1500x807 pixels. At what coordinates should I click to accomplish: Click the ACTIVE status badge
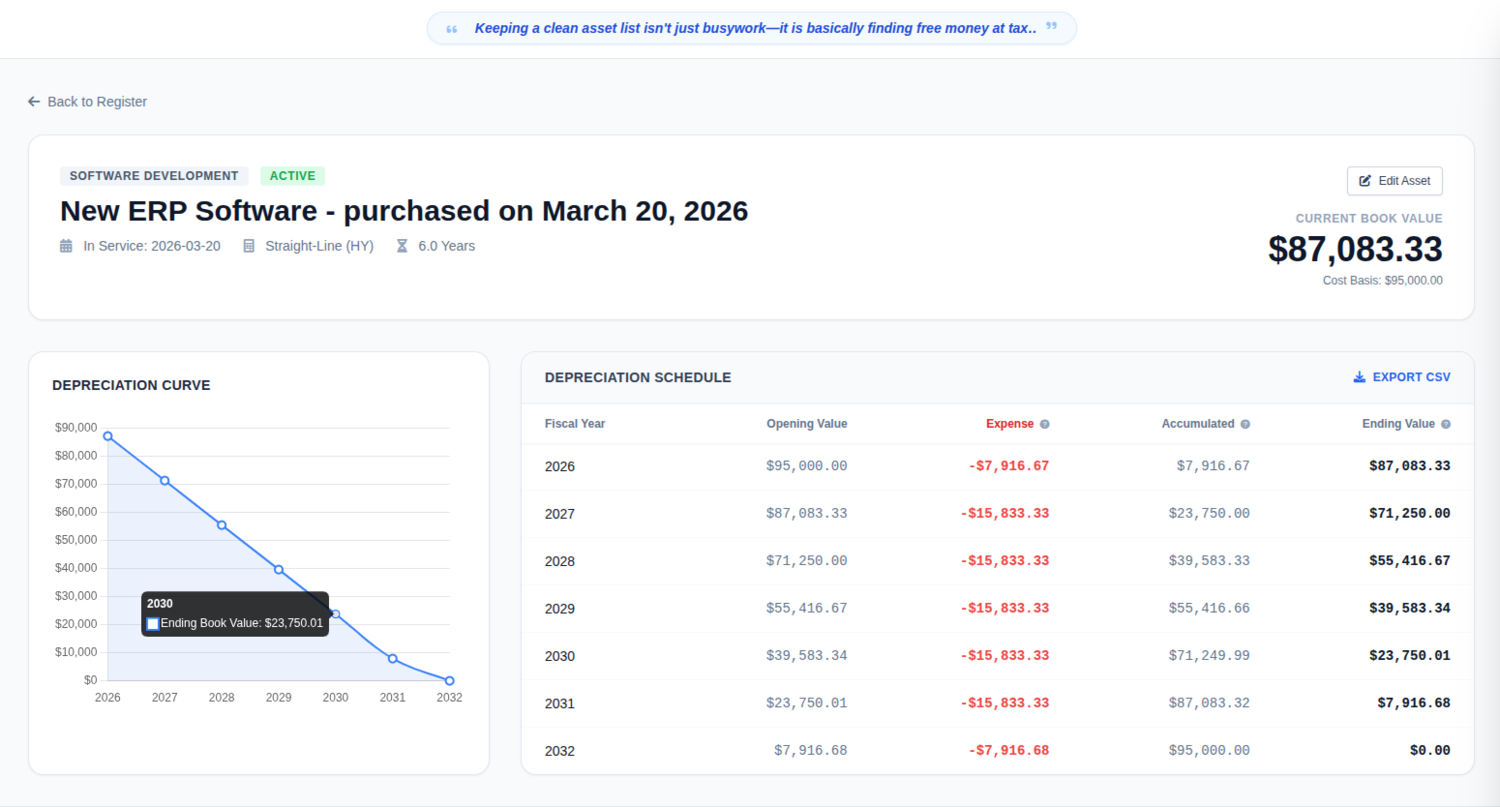[x=293, y=176]
